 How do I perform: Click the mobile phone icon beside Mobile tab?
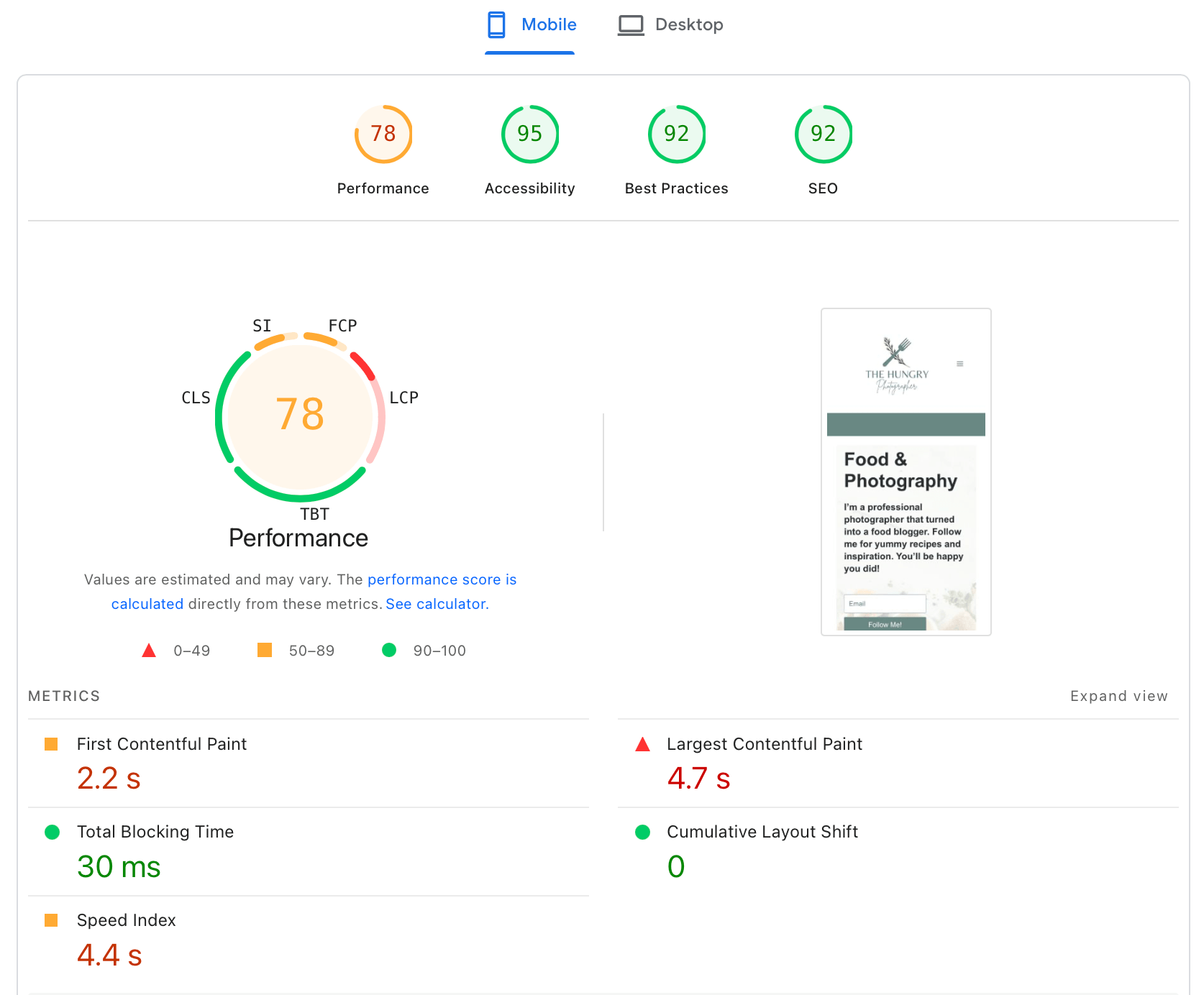(497, 24)
